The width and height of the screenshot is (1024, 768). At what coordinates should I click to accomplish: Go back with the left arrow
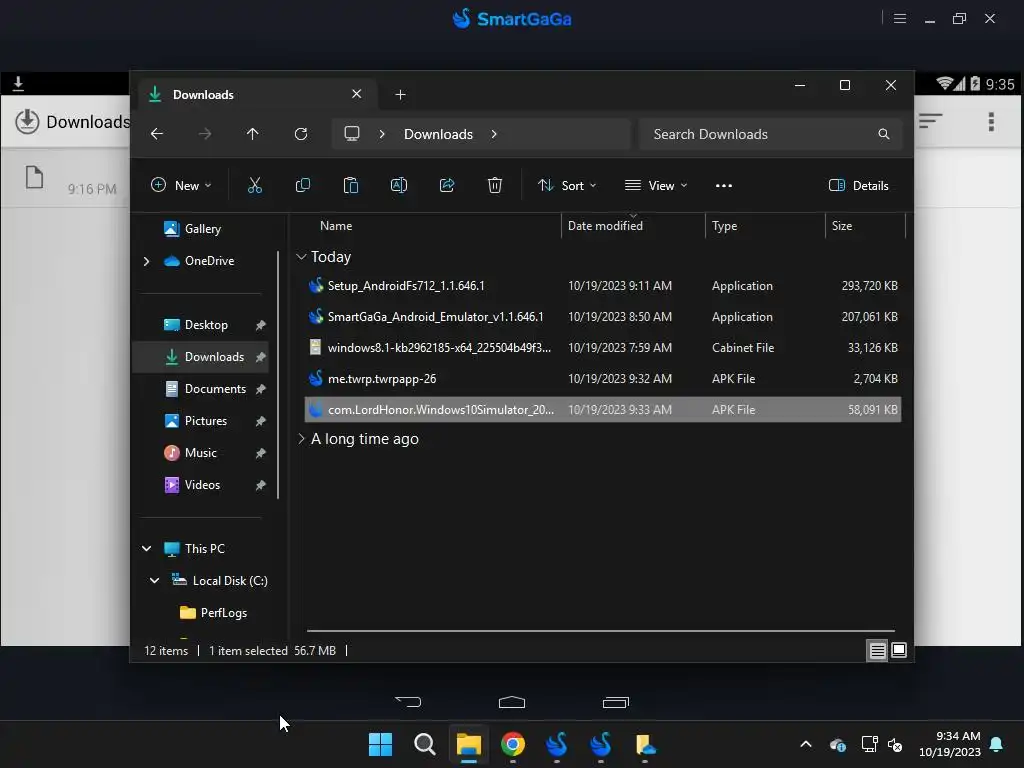(x=157, y=134)
